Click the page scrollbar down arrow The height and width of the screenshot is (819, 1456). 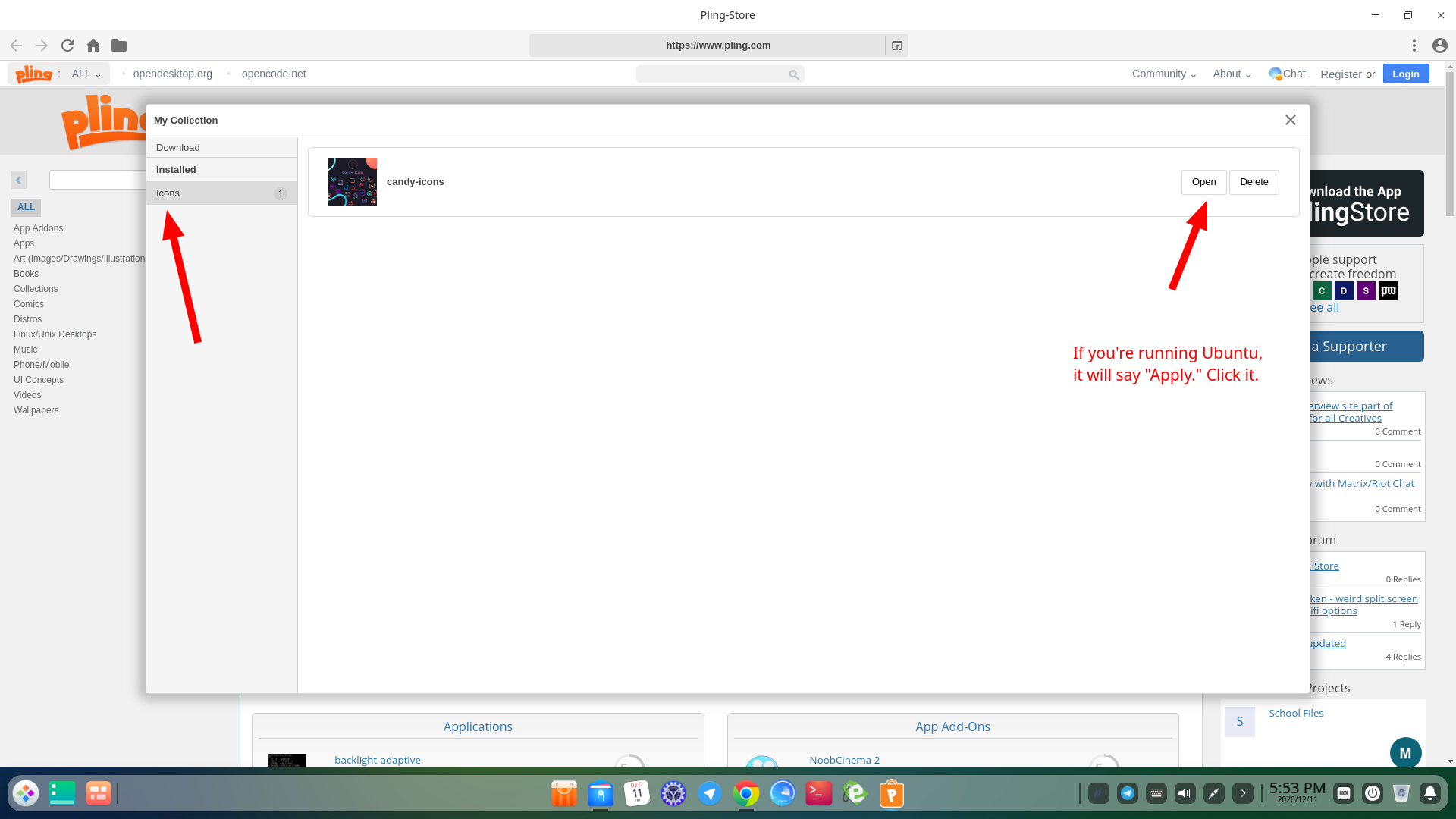tap(1450, 761)
